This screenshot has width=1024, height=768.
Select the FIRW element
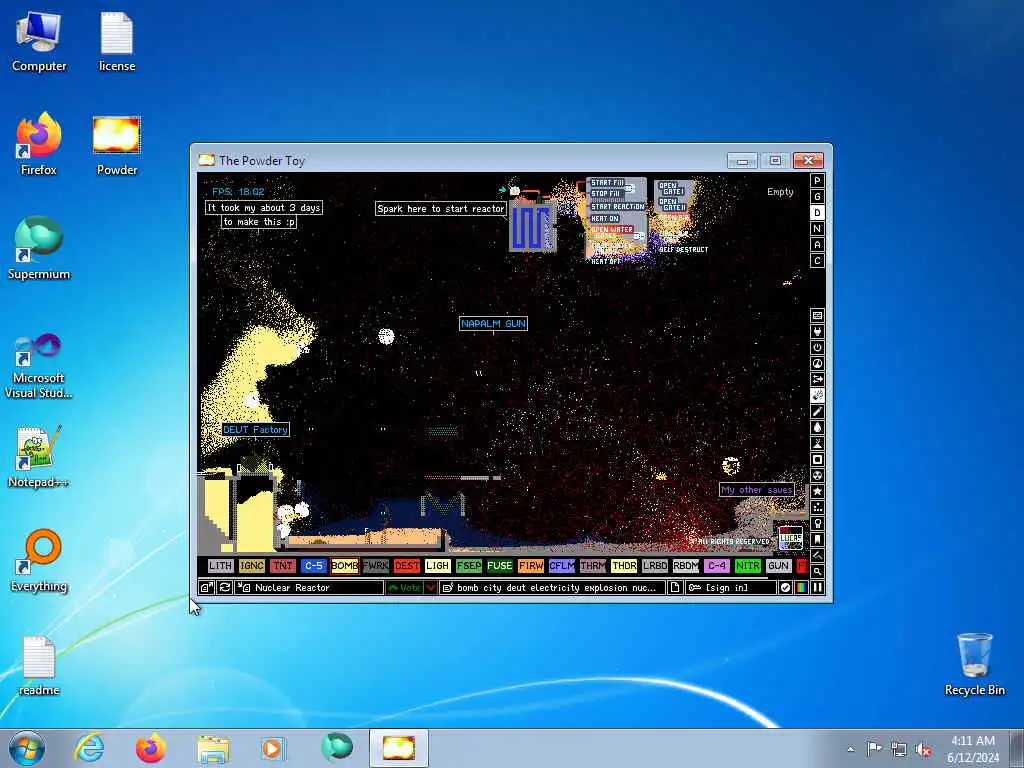[x=530, y=566]
